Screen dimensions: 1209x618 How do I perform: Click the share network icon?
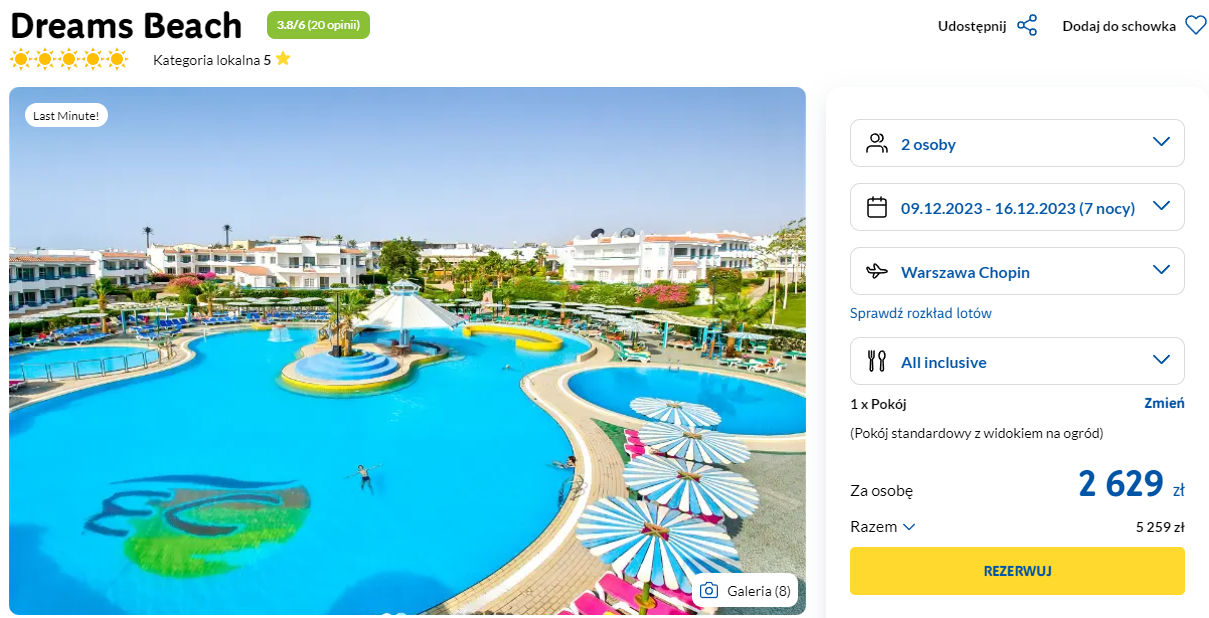(x=1027, y=26)
